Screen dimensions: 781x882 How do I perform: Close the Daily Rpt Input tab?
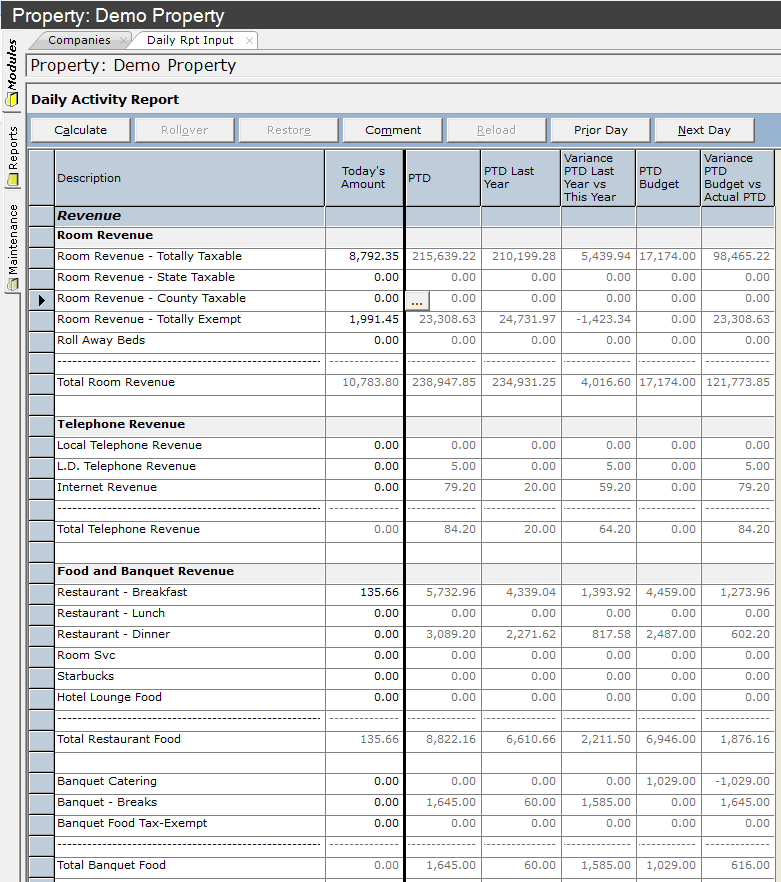[249, 41]
